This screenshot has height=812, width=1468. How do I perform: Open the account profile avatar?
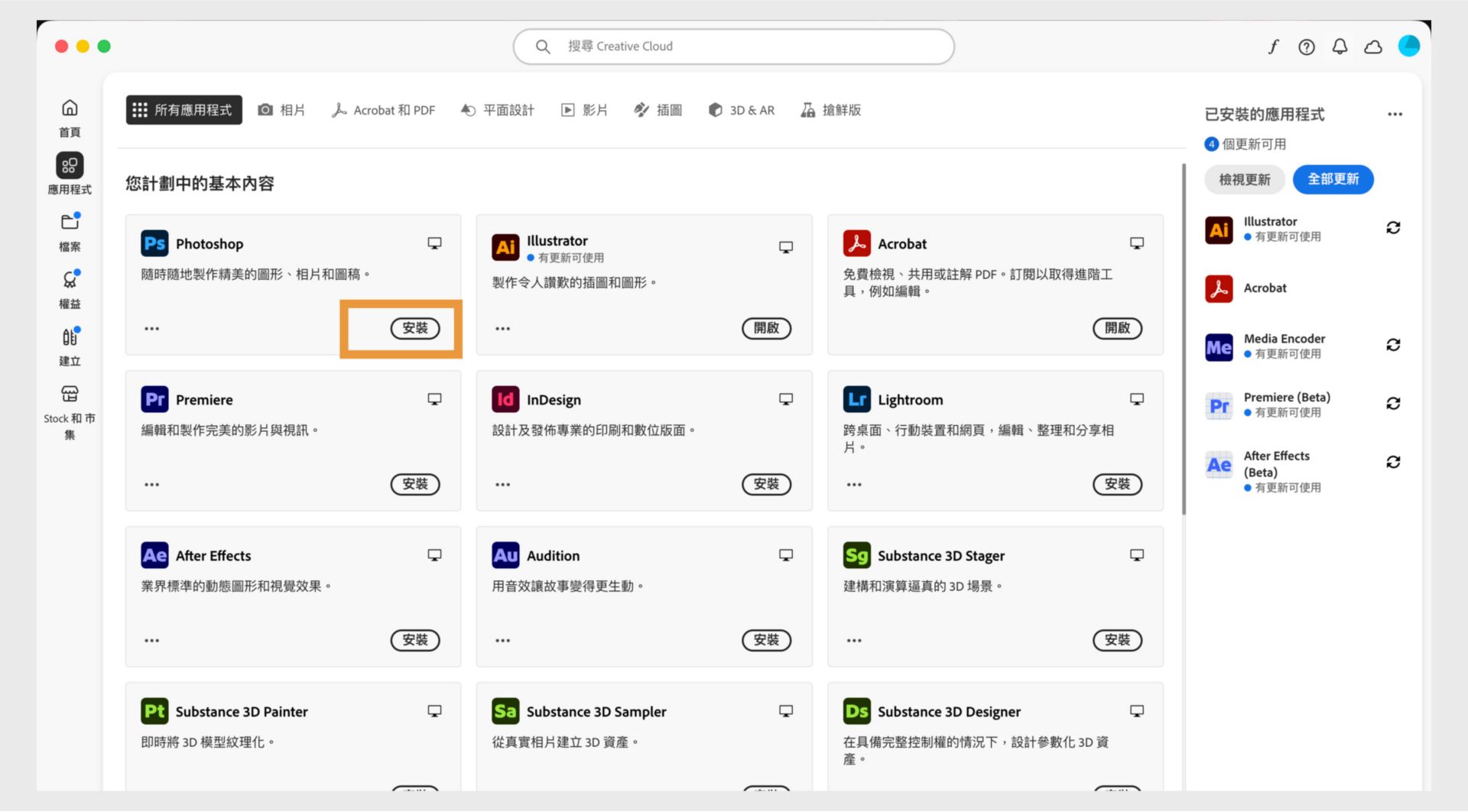1408,46
